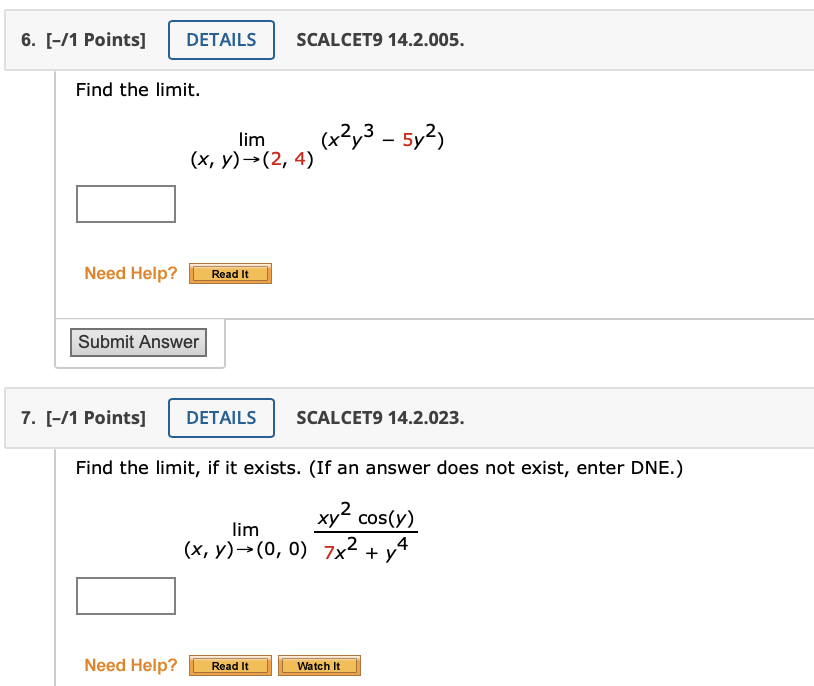Click the Read It button for question 6
814x686 pixels.
(x=230, y=273)
